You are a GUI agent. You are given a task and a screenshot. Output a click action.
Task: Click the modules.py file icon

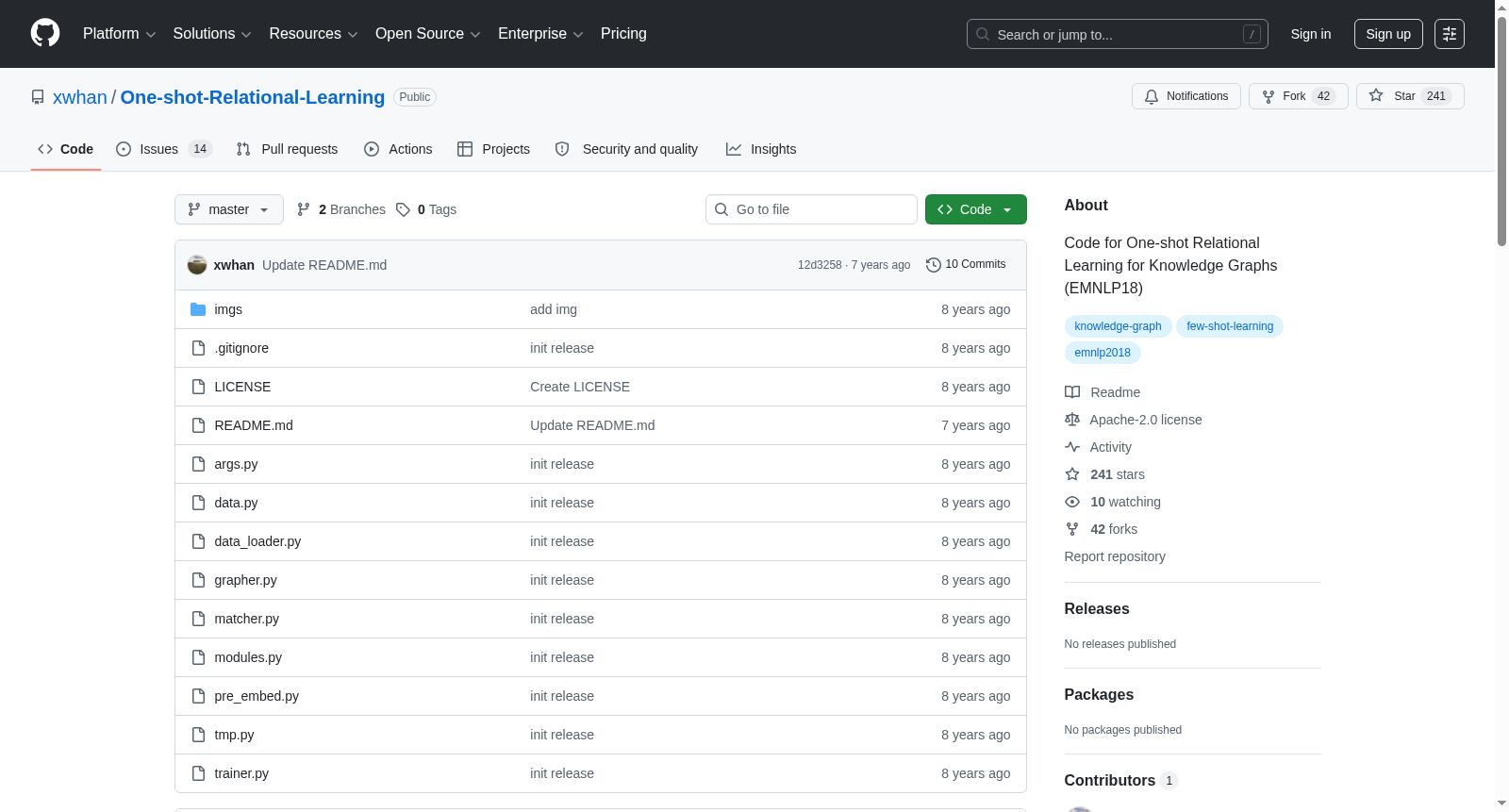pyautogui.click(x=198, y=657)
